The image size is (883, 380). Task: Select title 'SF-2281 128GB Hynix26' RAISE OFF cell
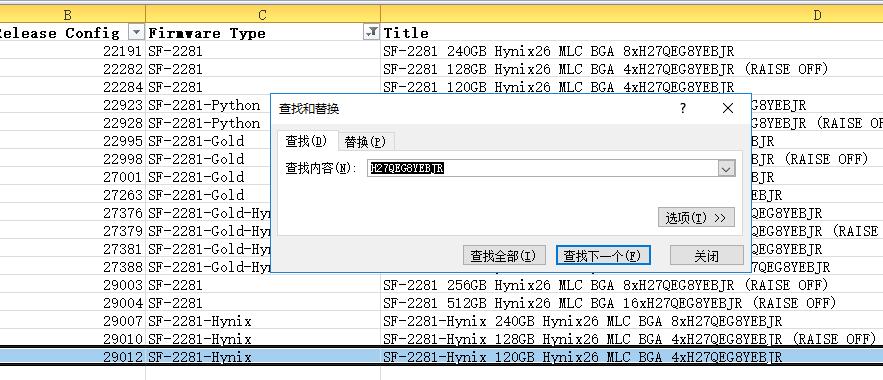click(632, 69)
